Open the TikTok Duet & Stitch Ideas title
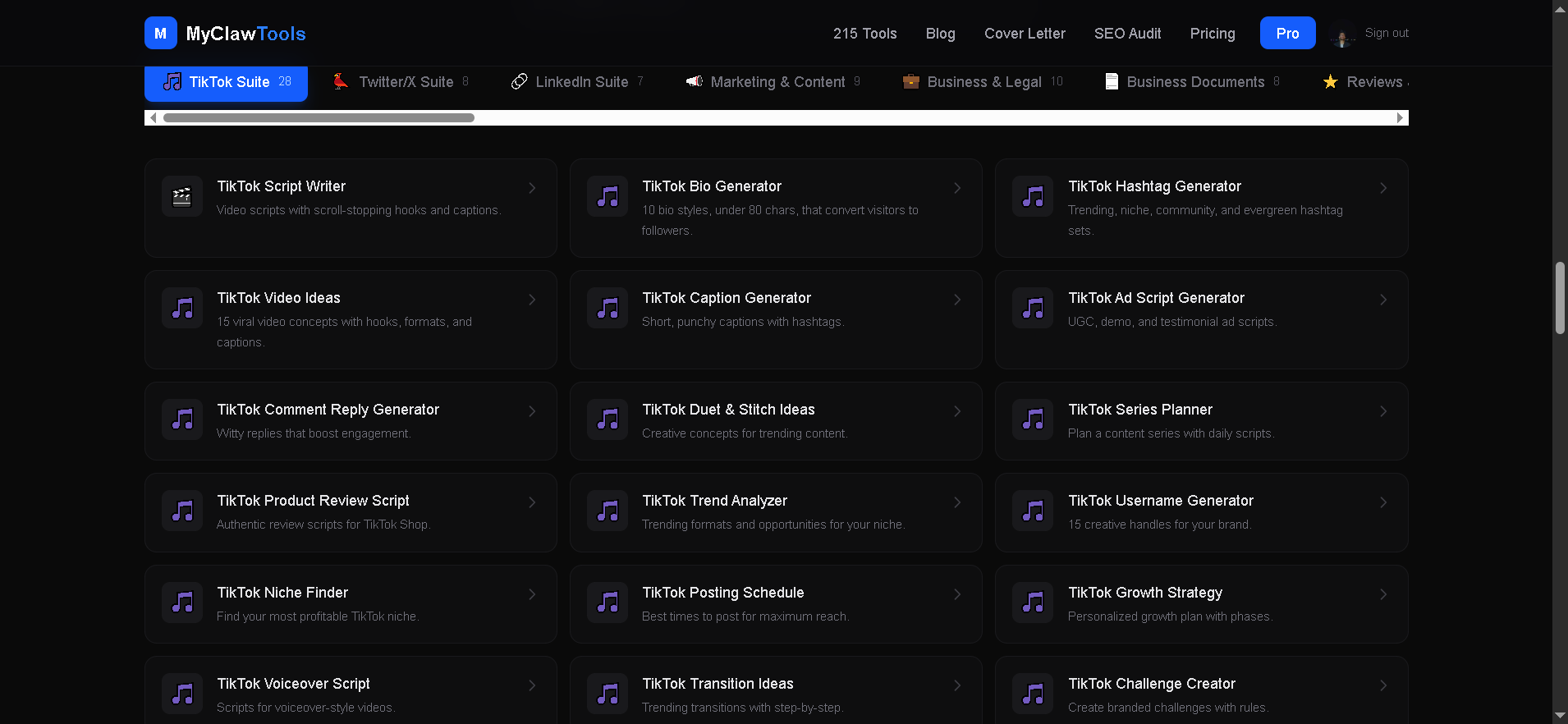 (728, 410)
